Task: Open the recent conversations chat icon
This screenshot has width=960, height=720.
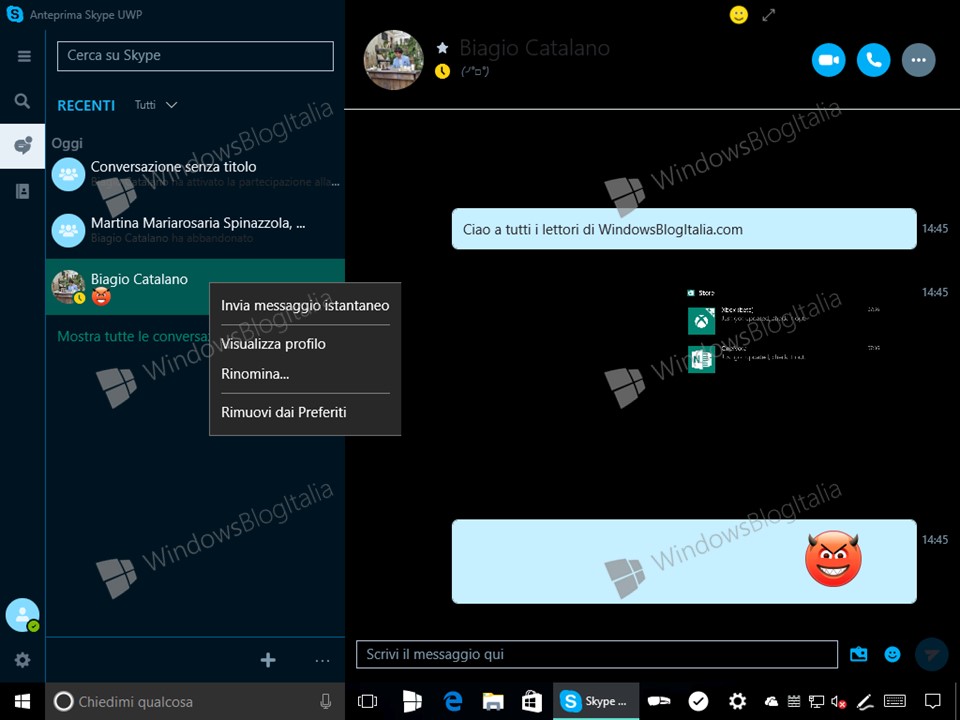Action: pos(23,146)
